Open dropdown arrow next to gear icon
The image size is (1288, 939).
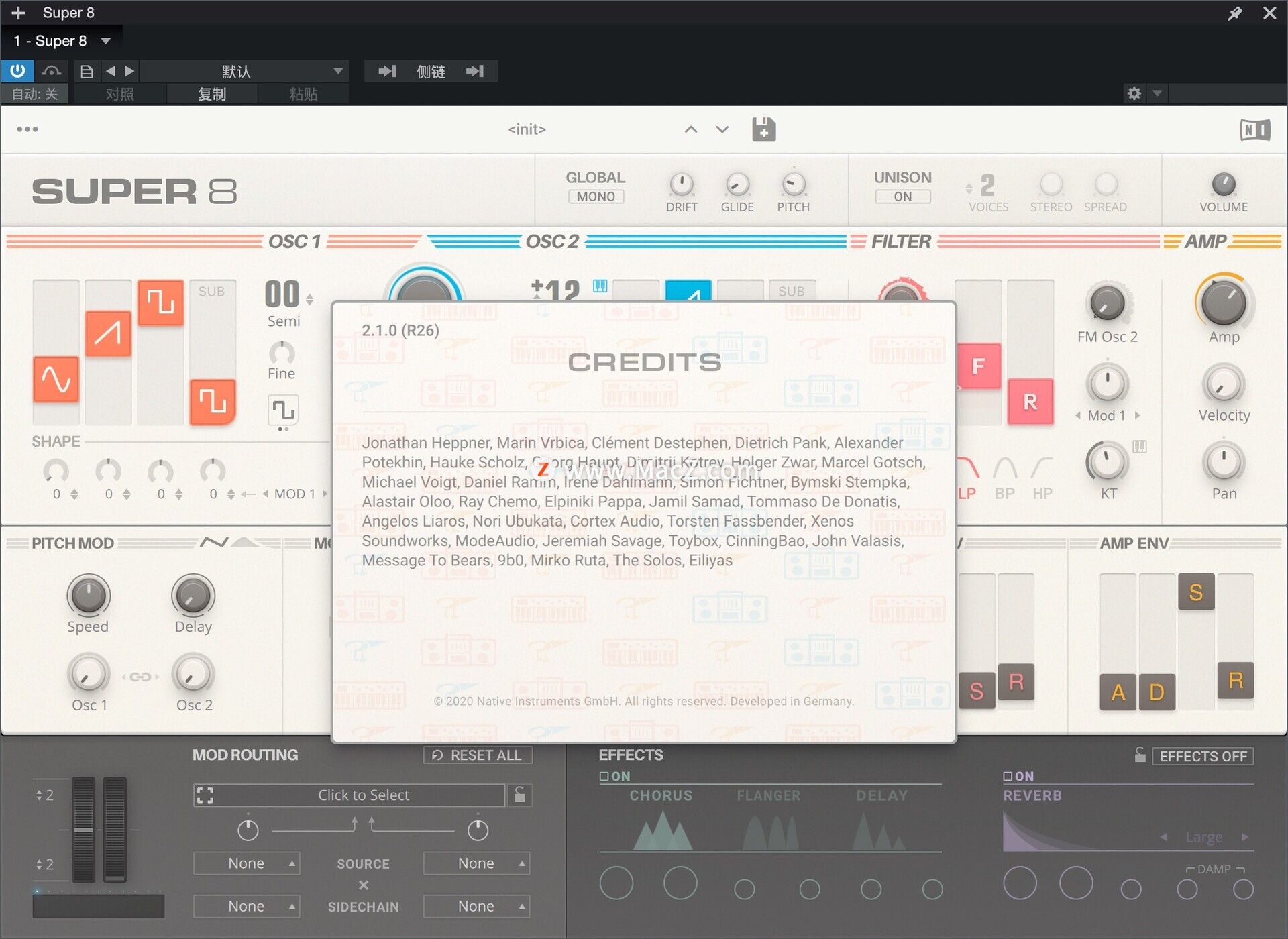click(1157, 93)
